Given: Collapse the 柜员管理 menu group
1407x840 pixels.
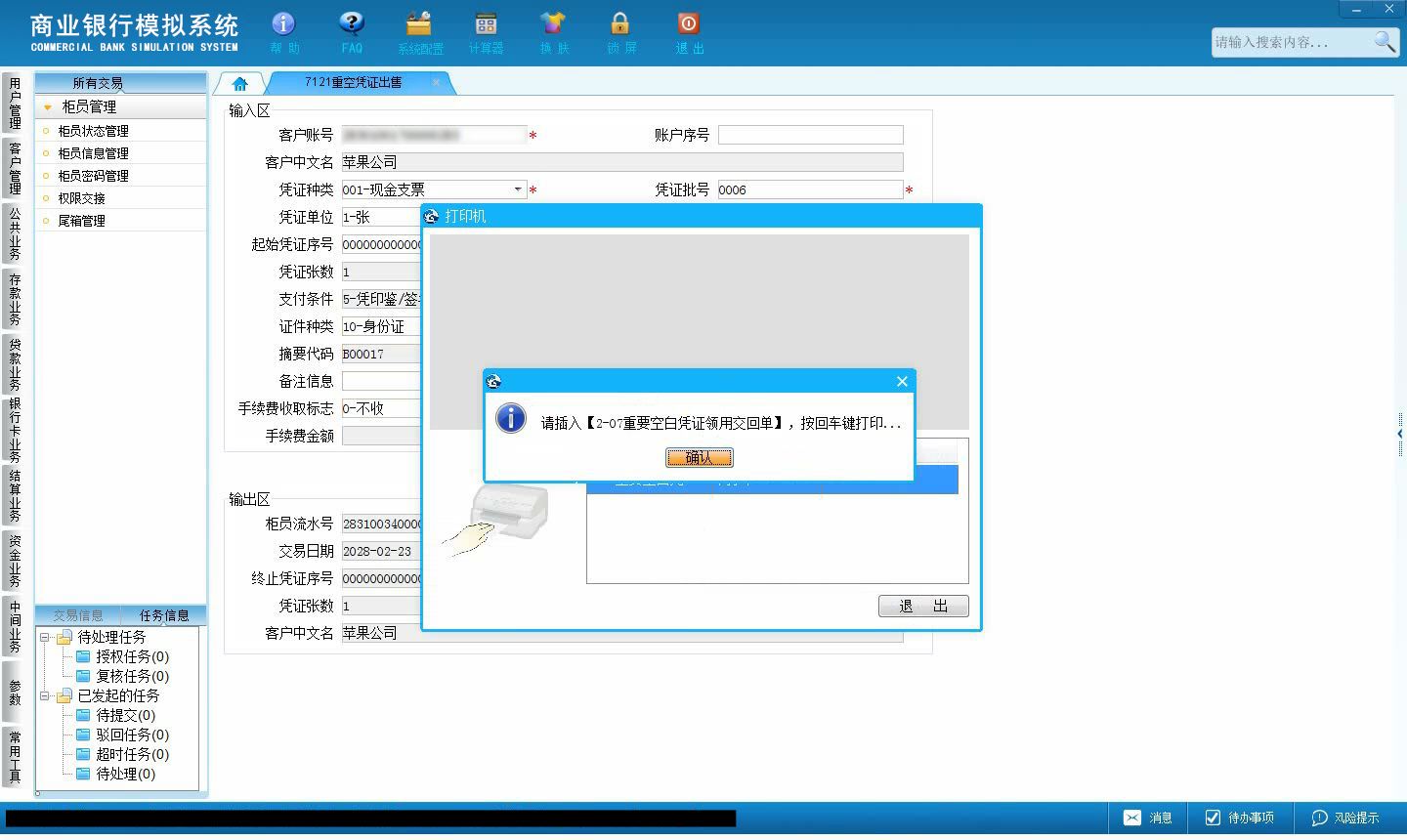Looking at the screenshot, I should 47,106.
